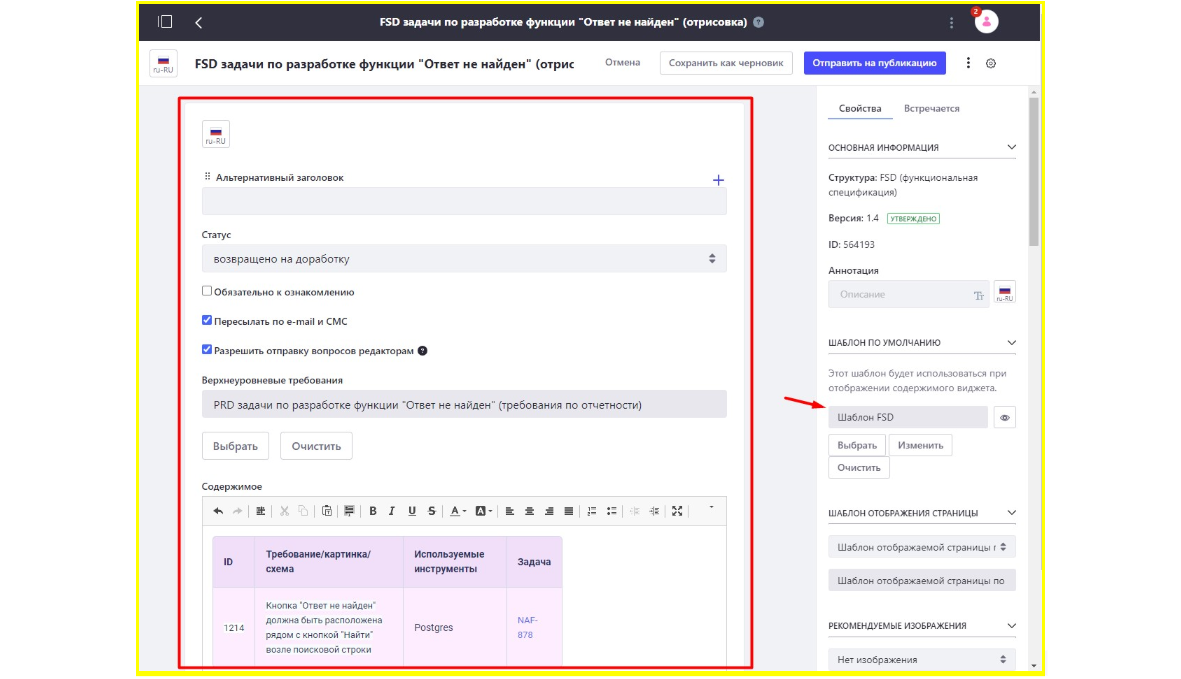This screenshot has width=1181, height=679.
Task: Collapse ШАБЛОН ОТОБРАЖЕНИЯ СТРАНИЦЫ section
Action: 1012,513
